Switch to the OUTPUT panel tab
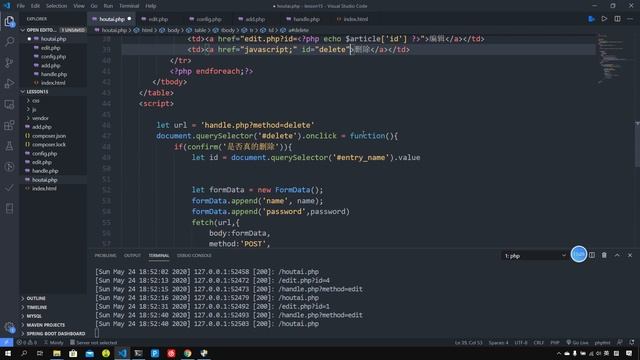Screen dimensions: 640x360 pyautogui.click(x=132, y=256)
